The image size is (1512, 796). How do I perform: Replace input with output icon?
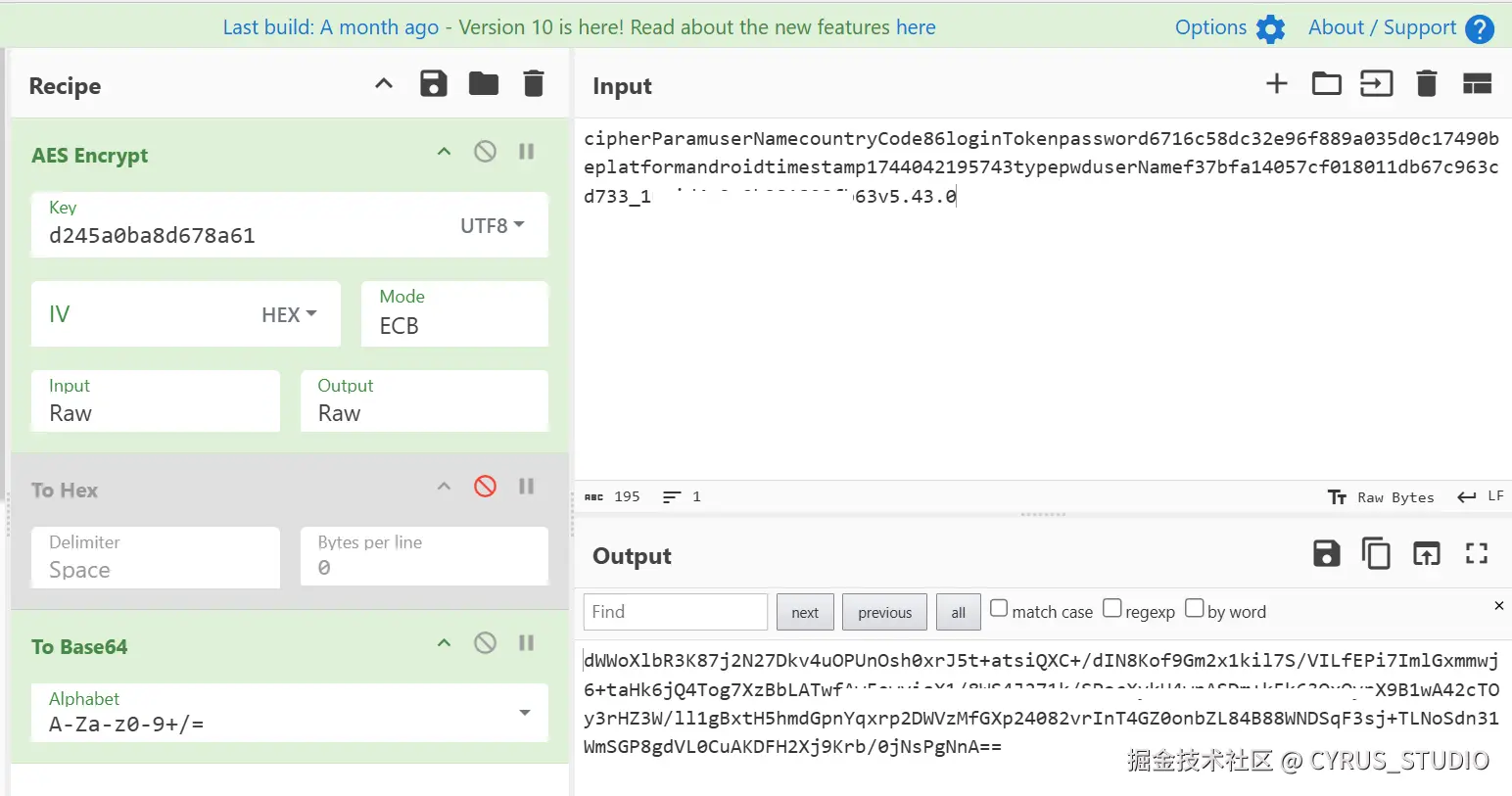click(x=1426, y=554)
